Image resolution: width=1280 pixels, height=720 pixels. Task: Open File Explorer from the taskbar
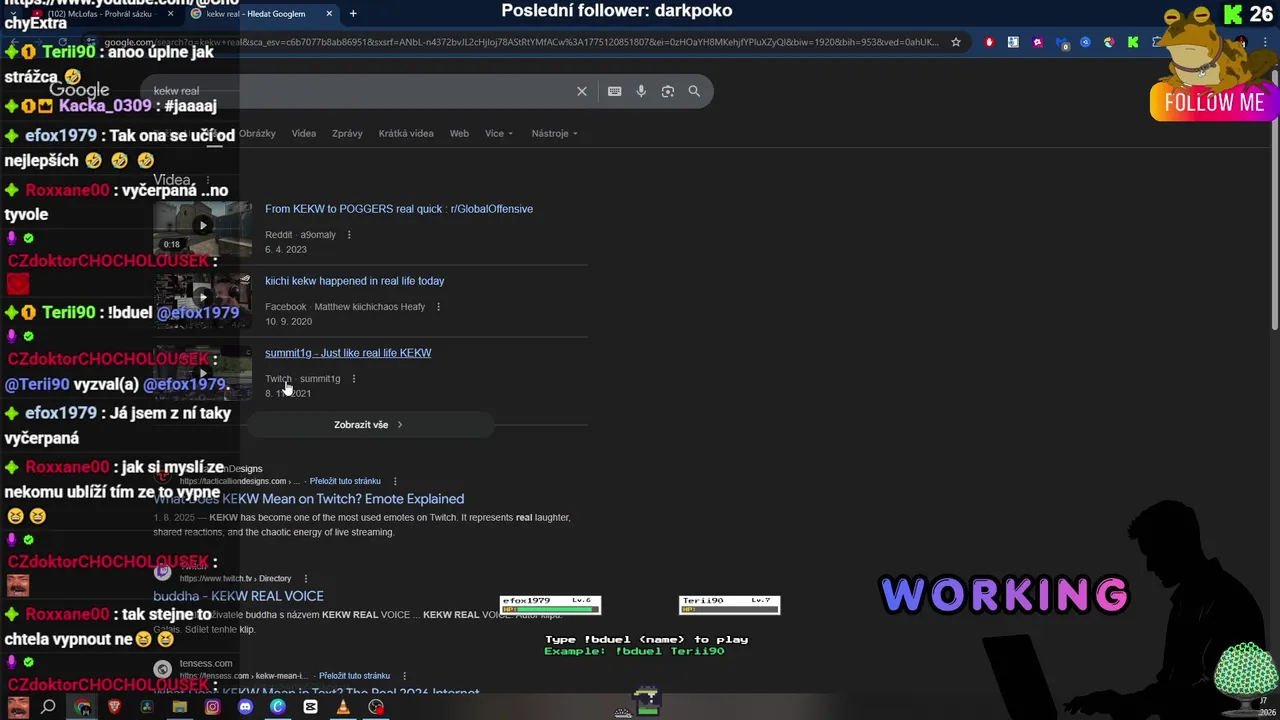pos(179,707)
